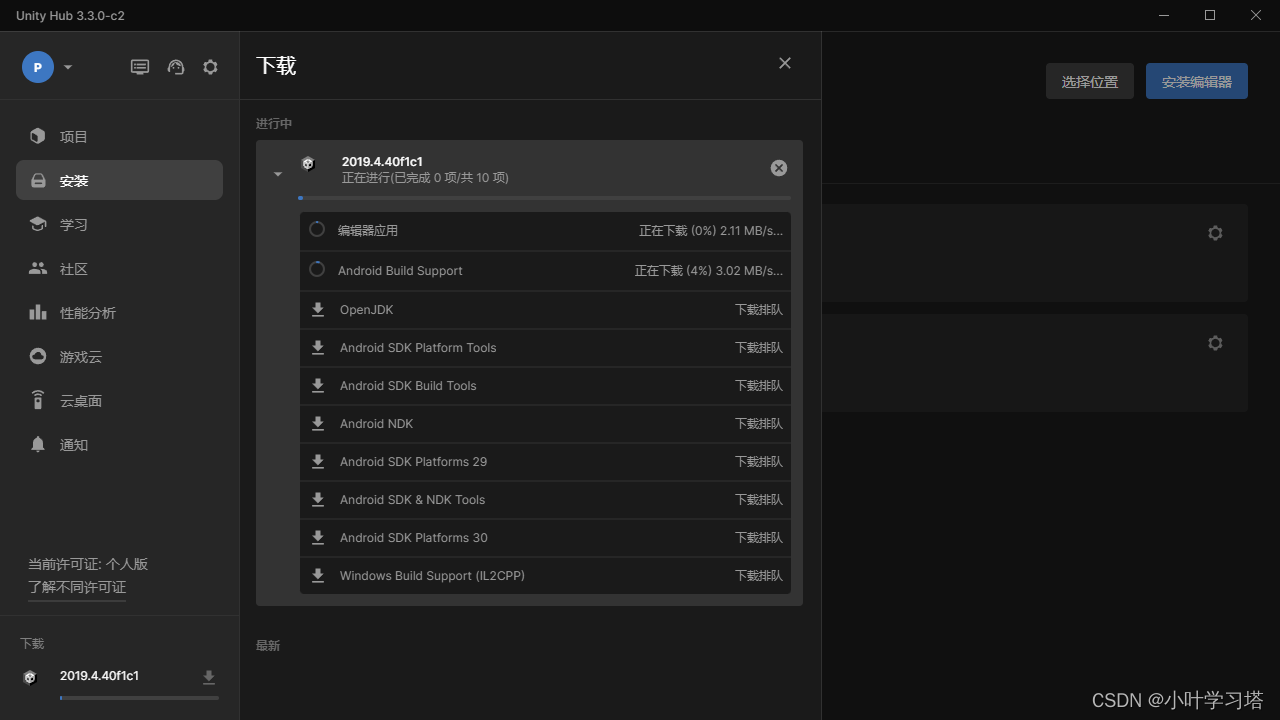
Task: Open gear menu of first installed editor
Action: 1215,233
